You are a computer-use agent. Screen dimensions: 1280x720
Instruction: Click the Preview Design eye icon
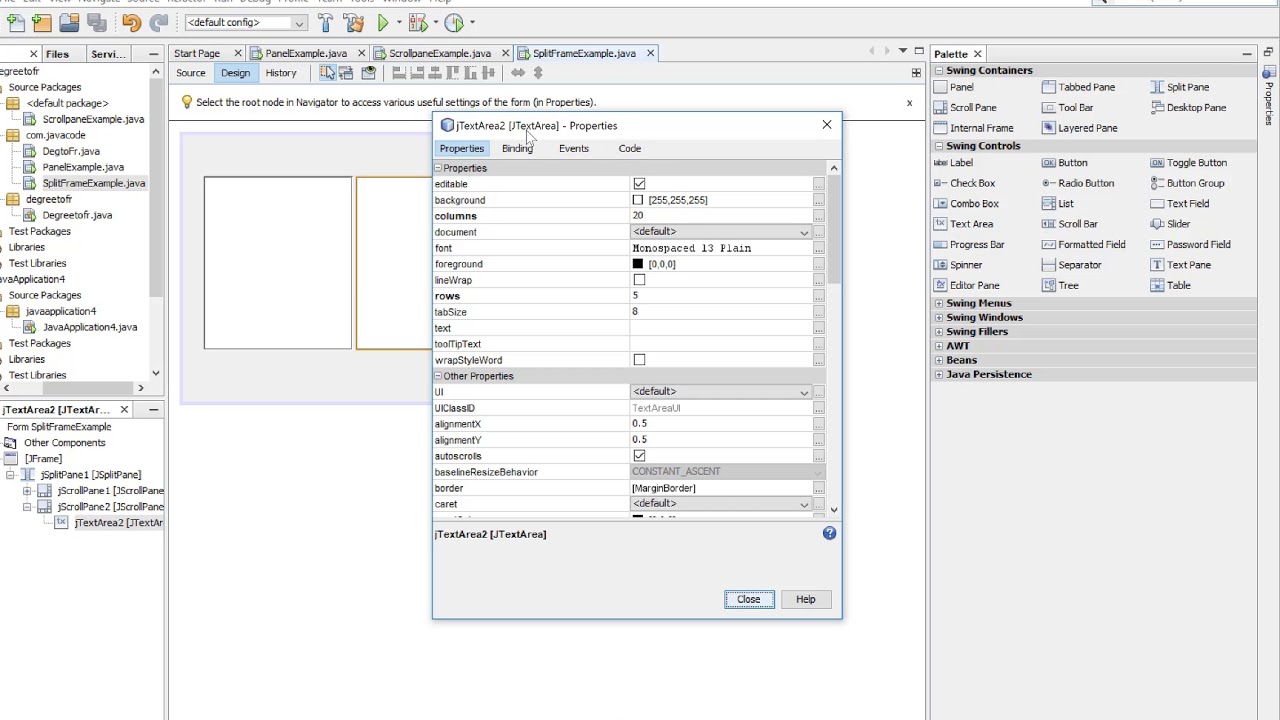pos(368,73)
